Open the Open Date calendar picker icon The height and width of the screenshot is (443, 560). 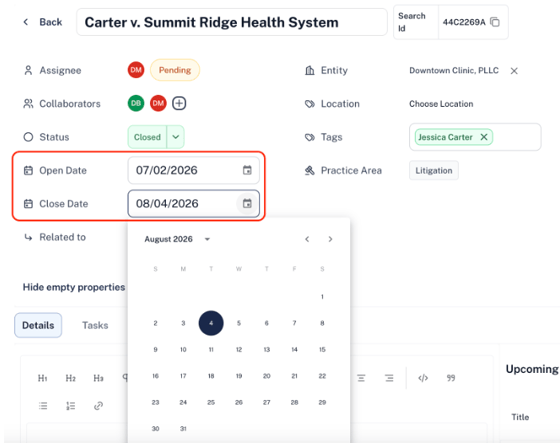click(x=247, y=170)
